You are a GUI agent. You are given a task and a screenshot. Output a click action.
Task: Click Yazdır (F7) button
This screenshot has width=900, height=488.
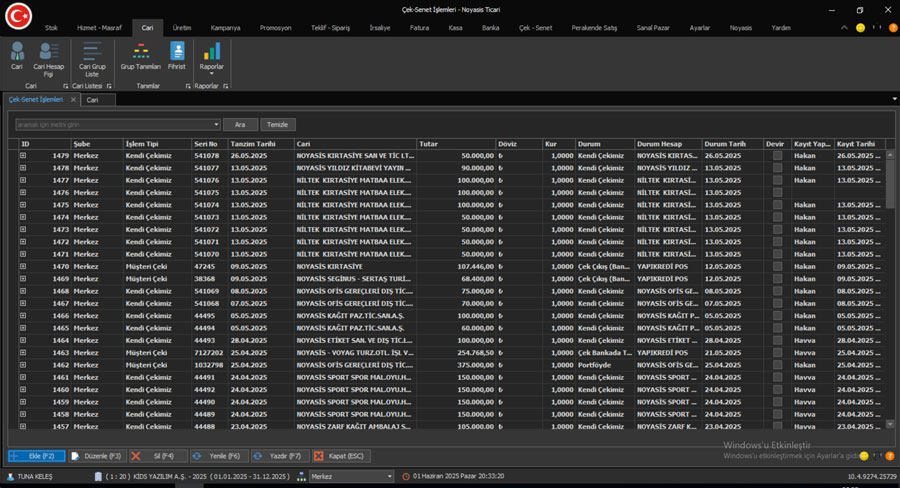pos(280,456)
